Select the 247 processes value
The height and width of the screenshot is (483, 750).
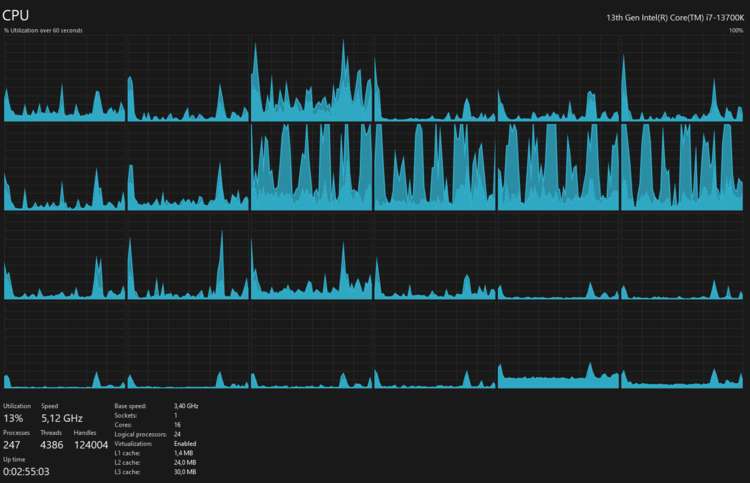[x=11, y=445]
